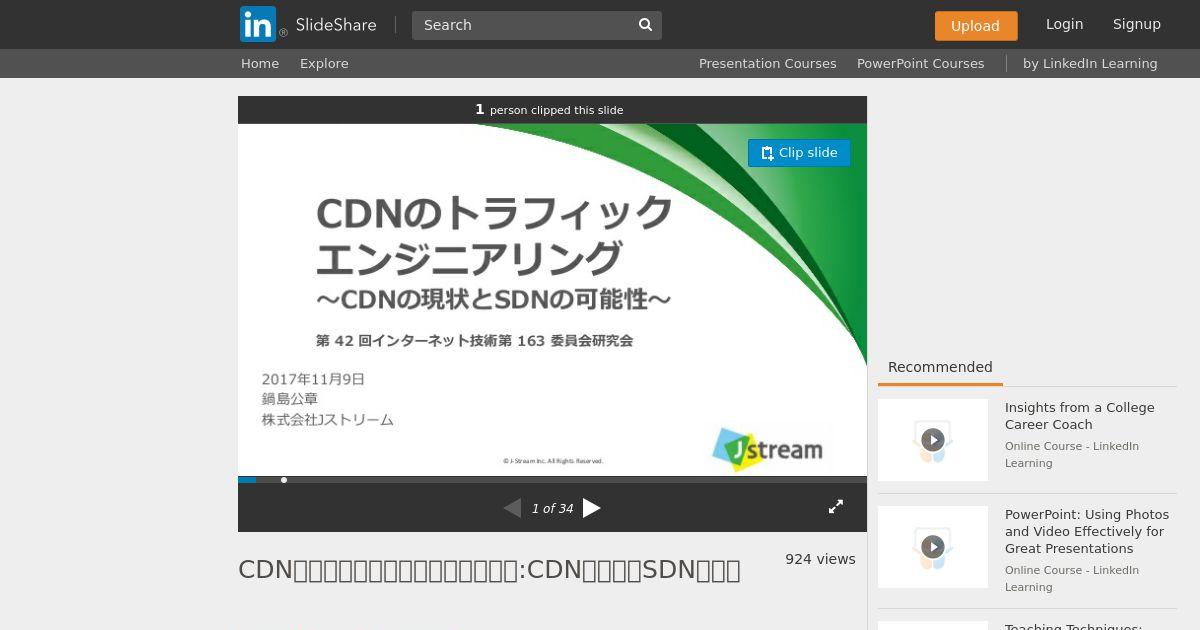This screenshot has height=630, width=1200.
Task: Open the Login link
Action: click(1065, 24)
